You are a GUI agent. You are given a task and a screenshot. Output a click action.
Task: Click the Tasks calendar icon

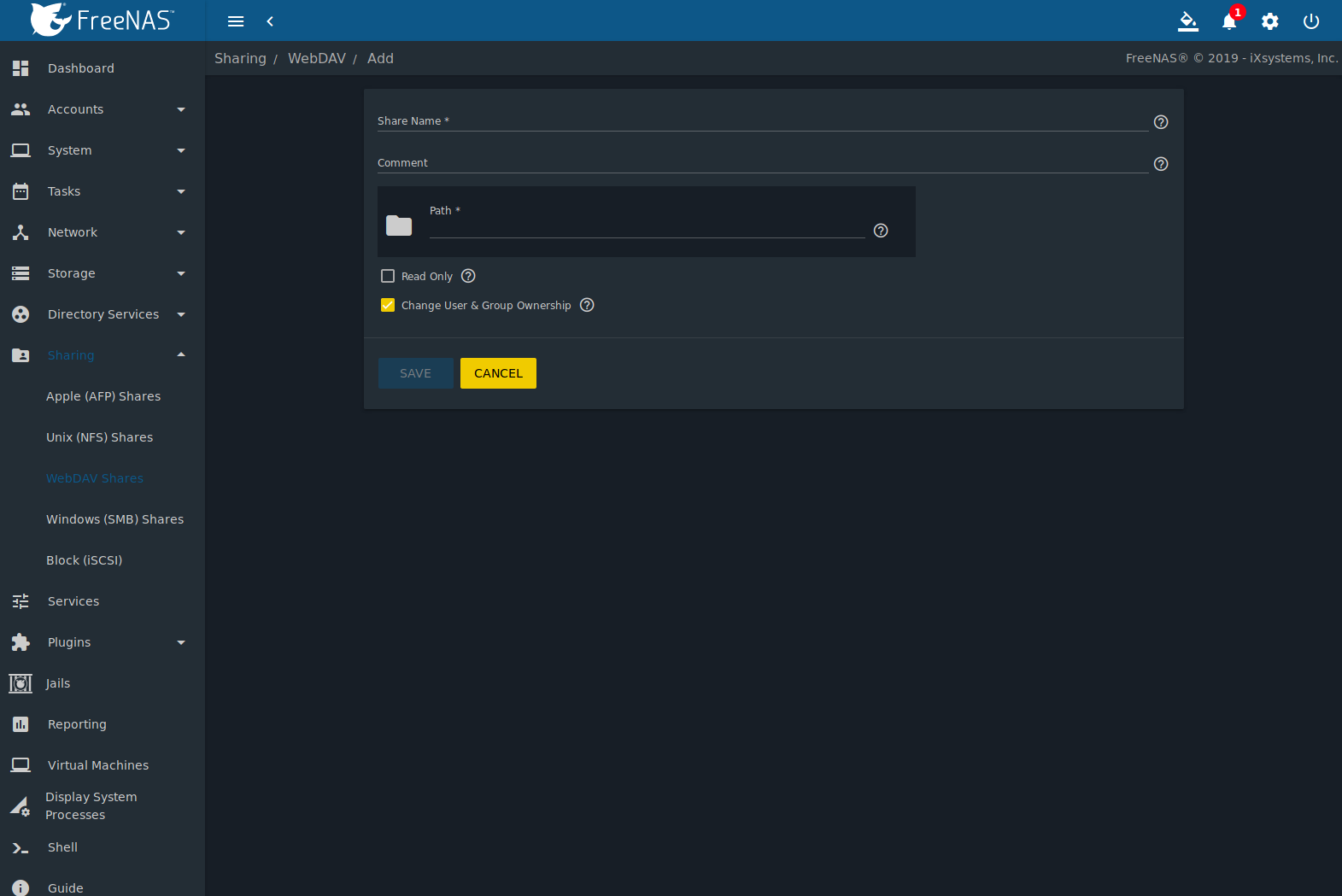[21, 191]
